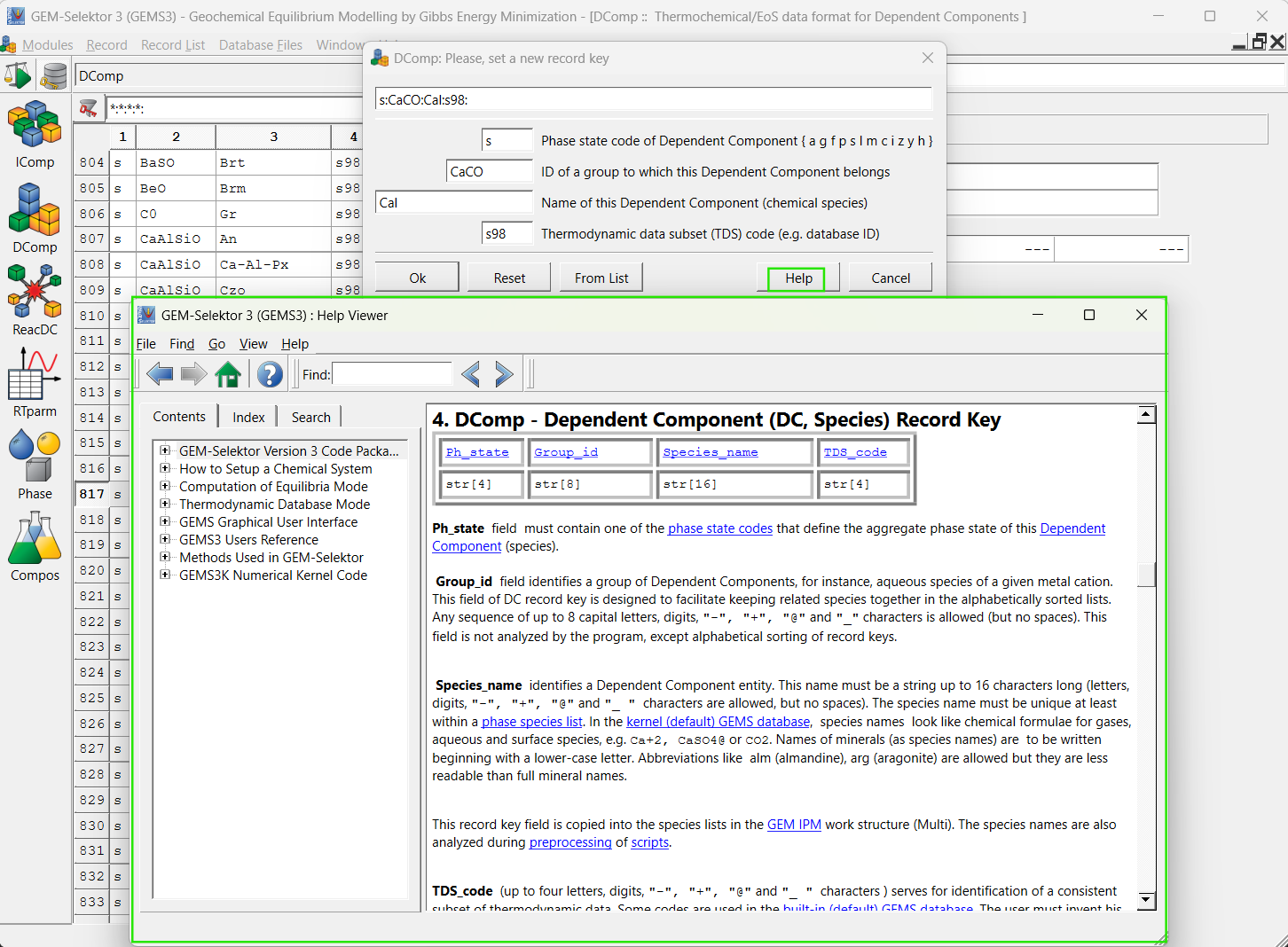Open the RTparm module

[35, 382]
